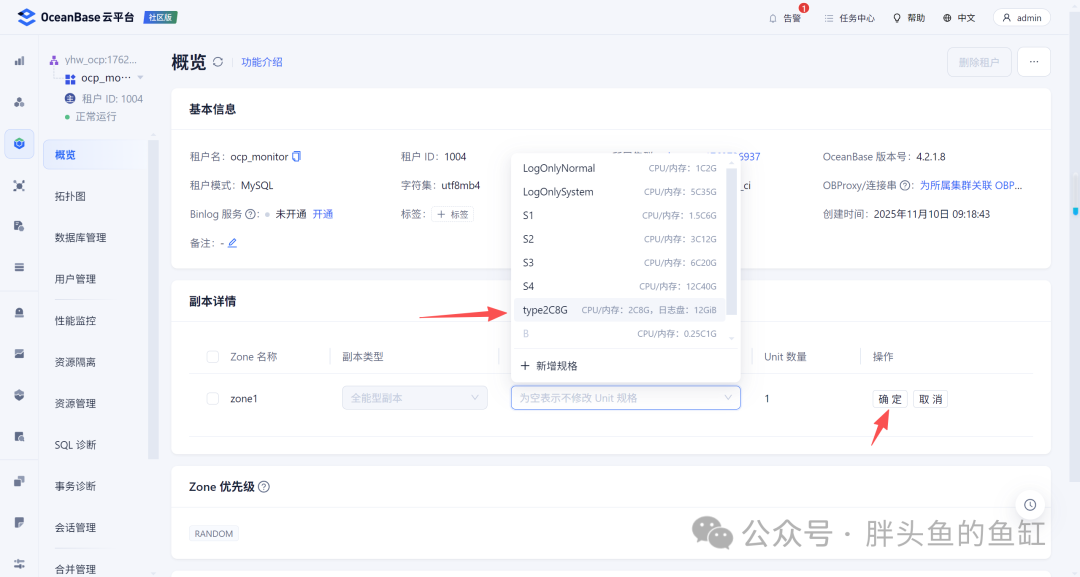1080x577 pixels.
Task: Click the RANDOM zone priority tag
Action: click(x=214, y=534)
